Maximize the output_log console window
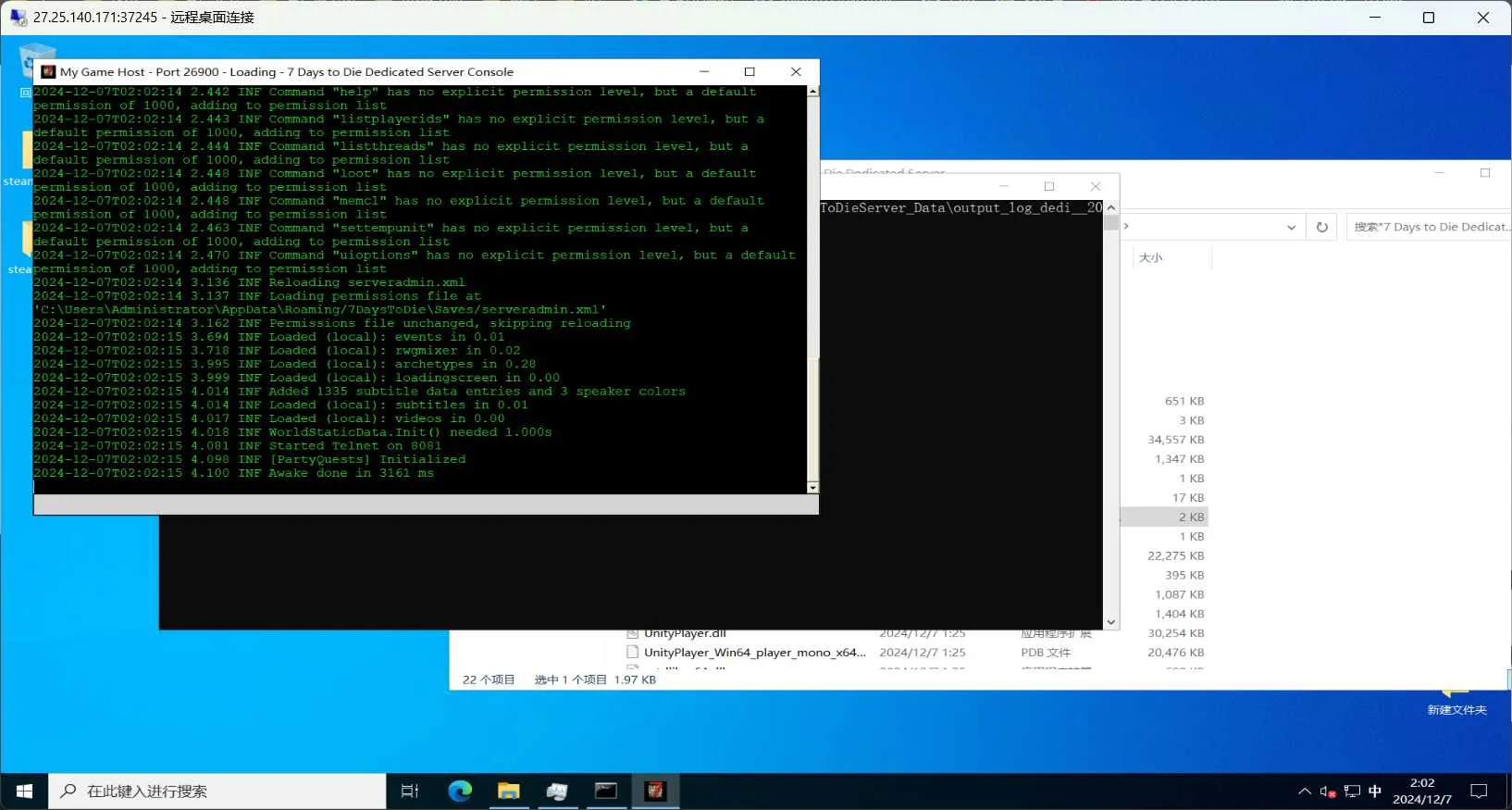 pyautogui.click(x=1049, y=186)
